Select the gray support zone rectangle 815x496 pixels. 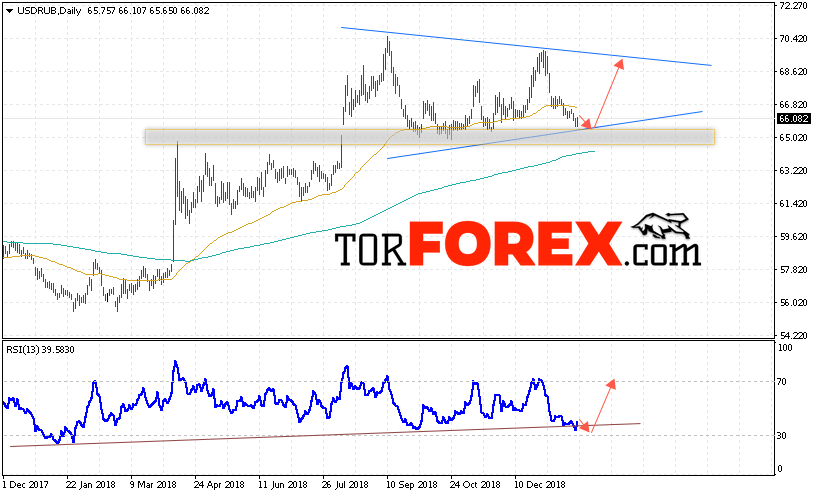[x=430, y=137]
